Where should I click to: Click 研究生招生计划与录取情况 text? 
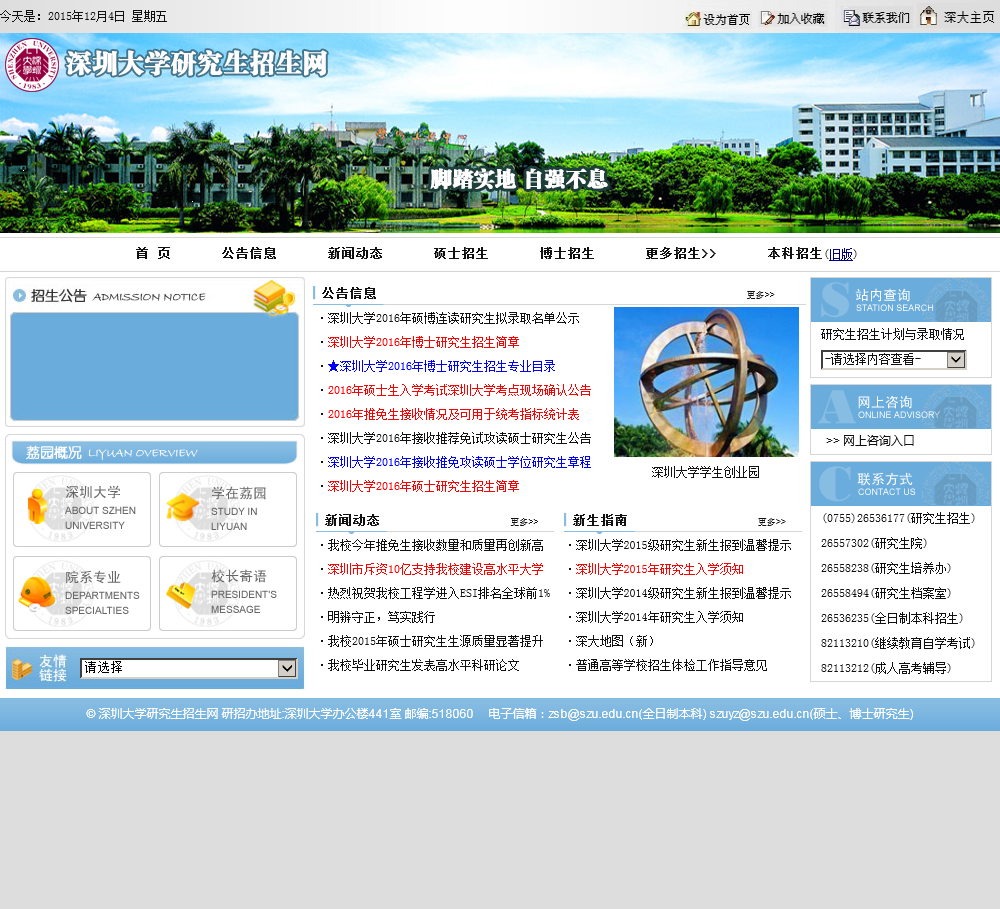892,335
